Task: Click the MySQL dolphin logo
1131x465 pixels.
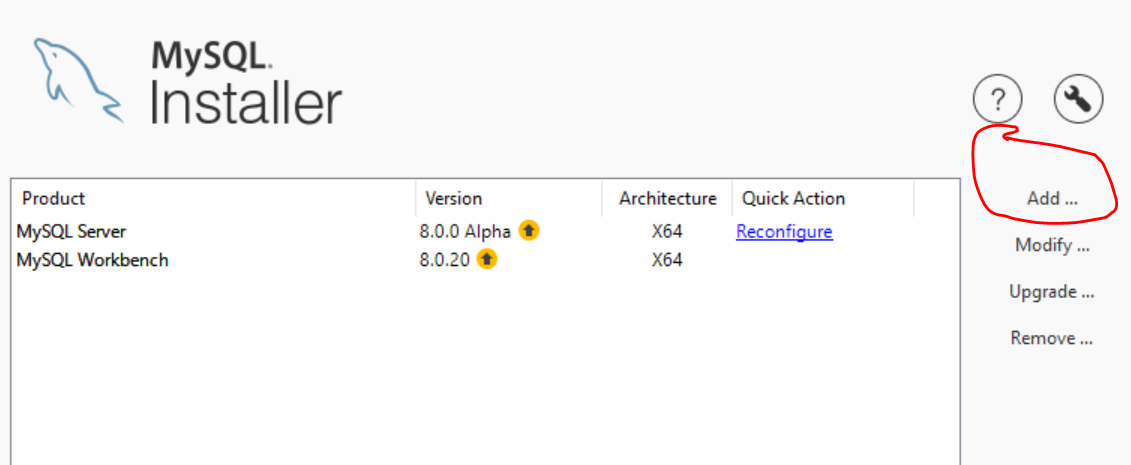Action: 78,79
